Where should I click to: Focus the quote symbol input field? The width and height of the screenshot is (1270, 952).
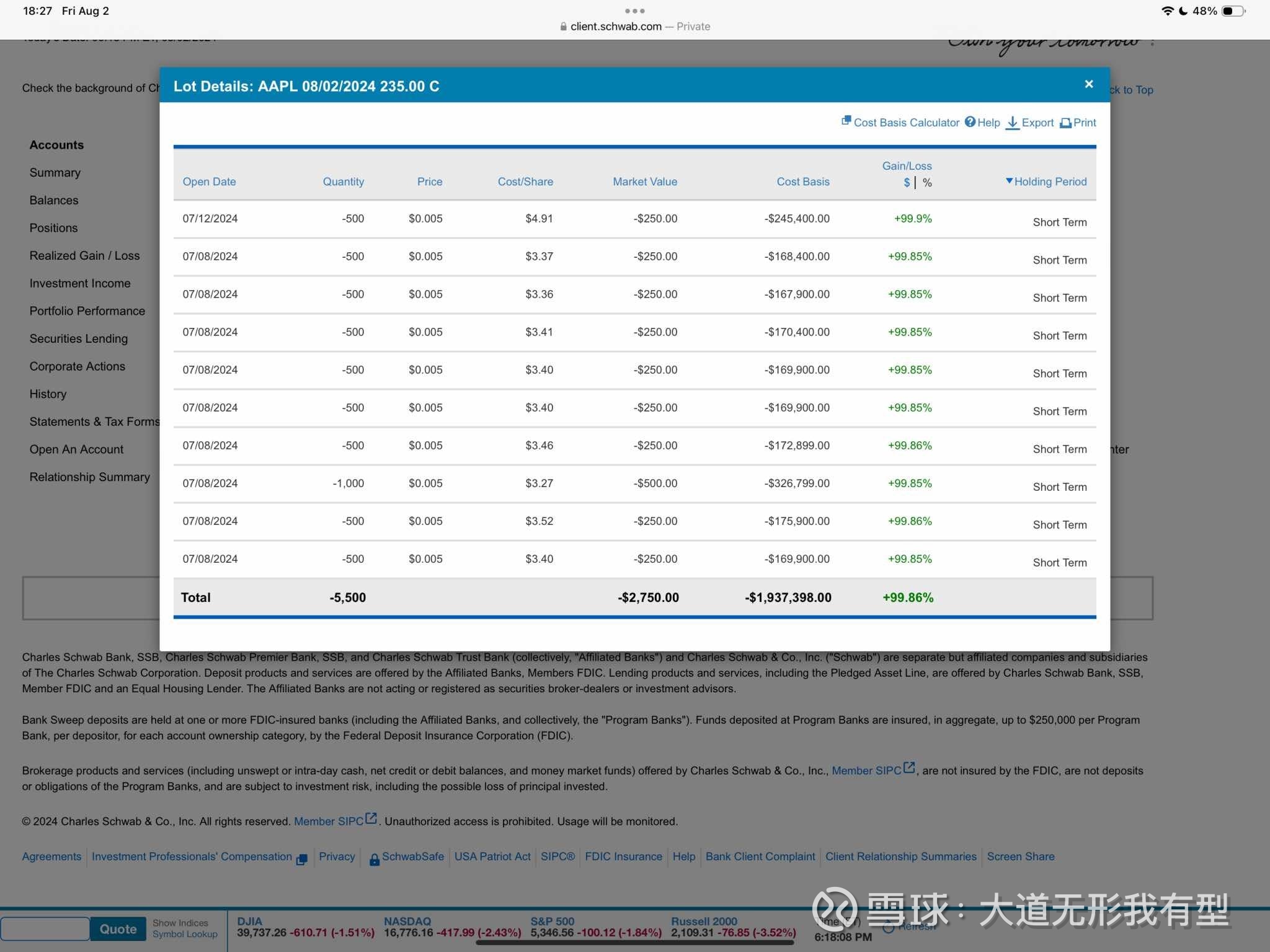(x=45, y=929)
